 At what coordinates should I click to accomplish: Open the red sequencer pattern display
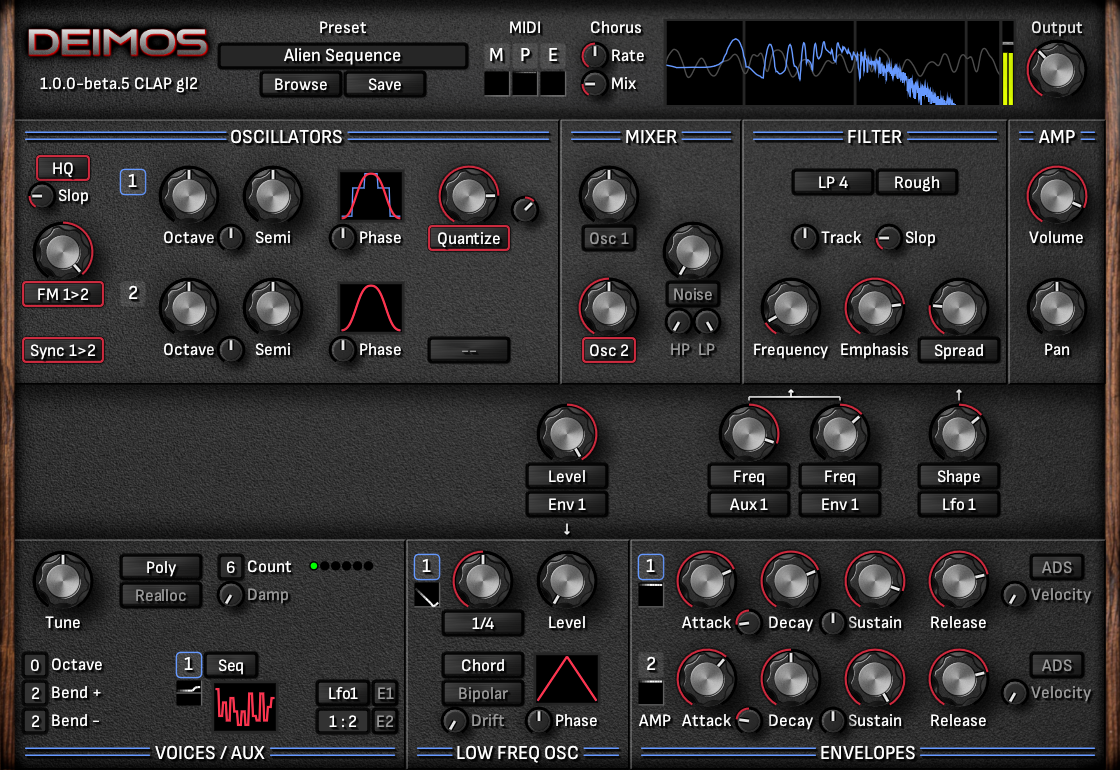[x=245, y=708]
